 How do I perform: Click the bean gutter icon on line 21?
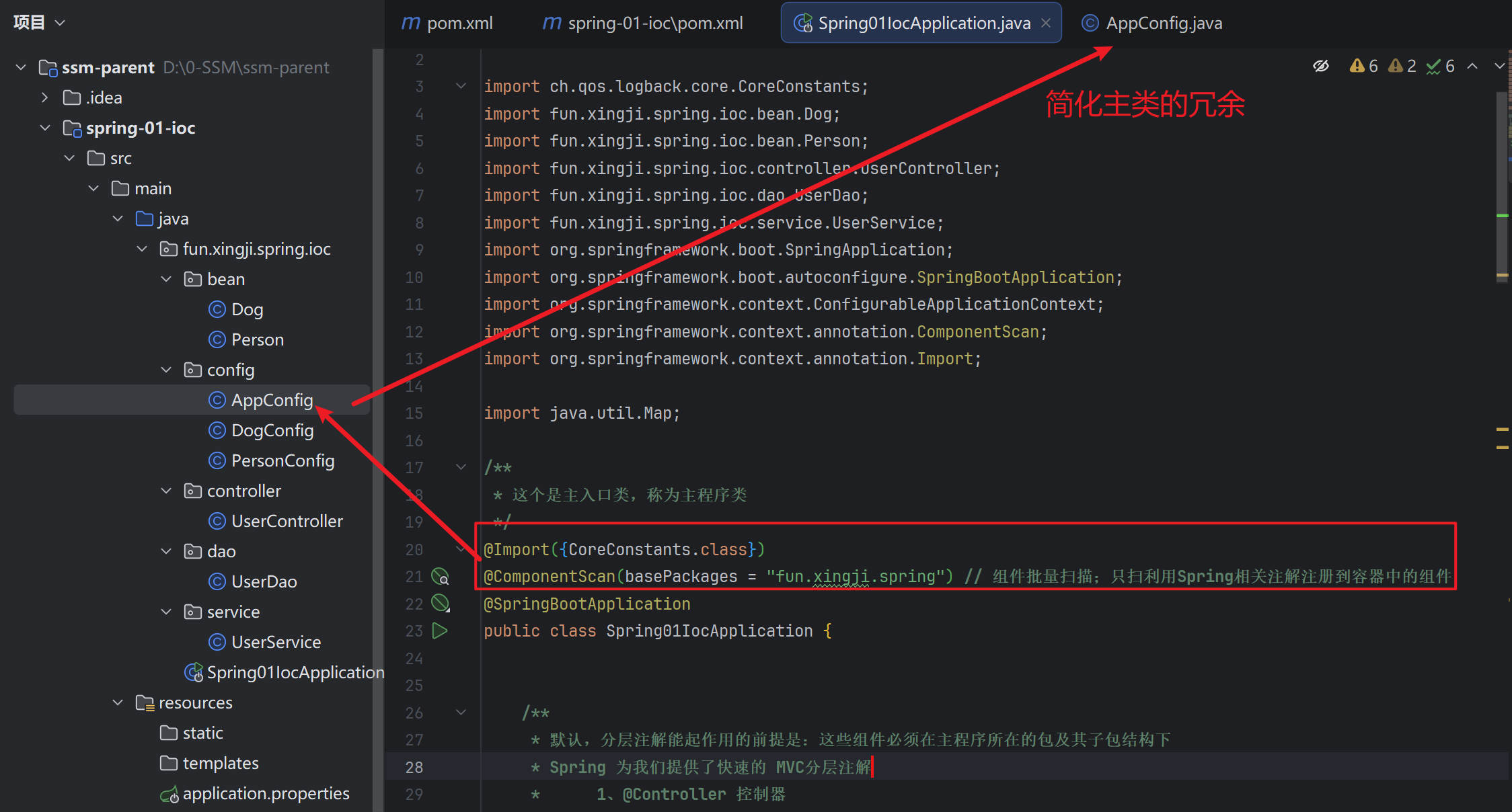coord(440,577)
